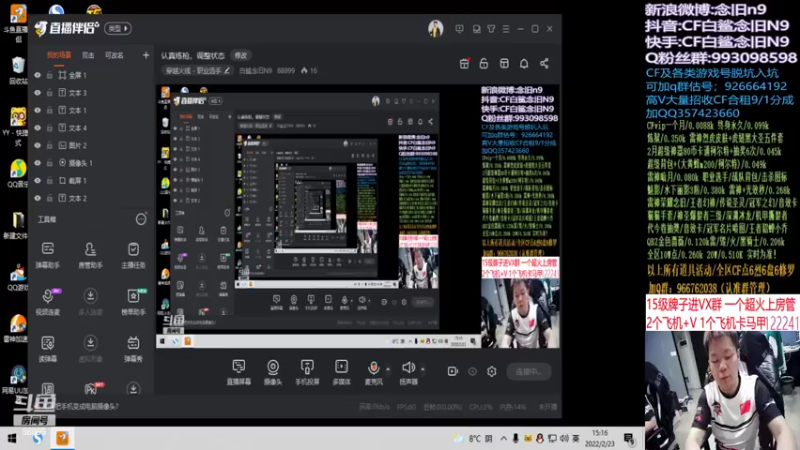
Task: Open weather widget showing 8°C
Action: pyautogui.click(x=474, y=438)
